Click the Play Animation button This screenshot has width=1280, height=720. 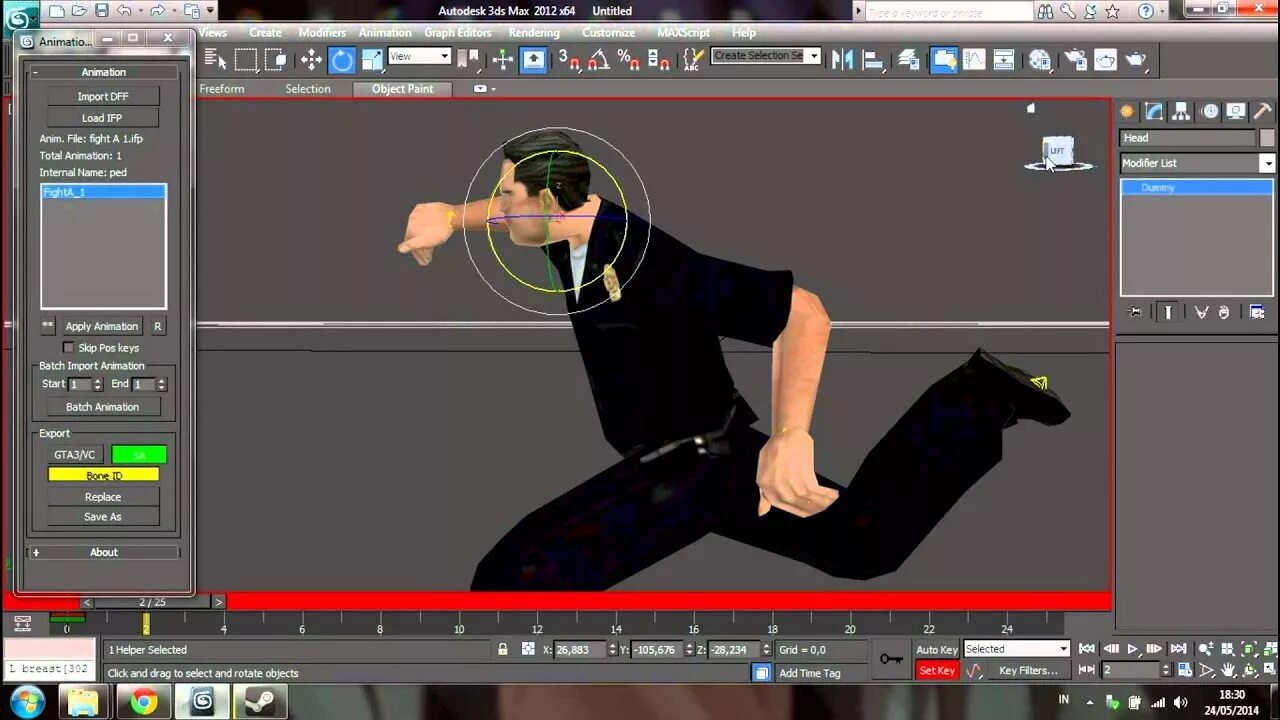1133,649
